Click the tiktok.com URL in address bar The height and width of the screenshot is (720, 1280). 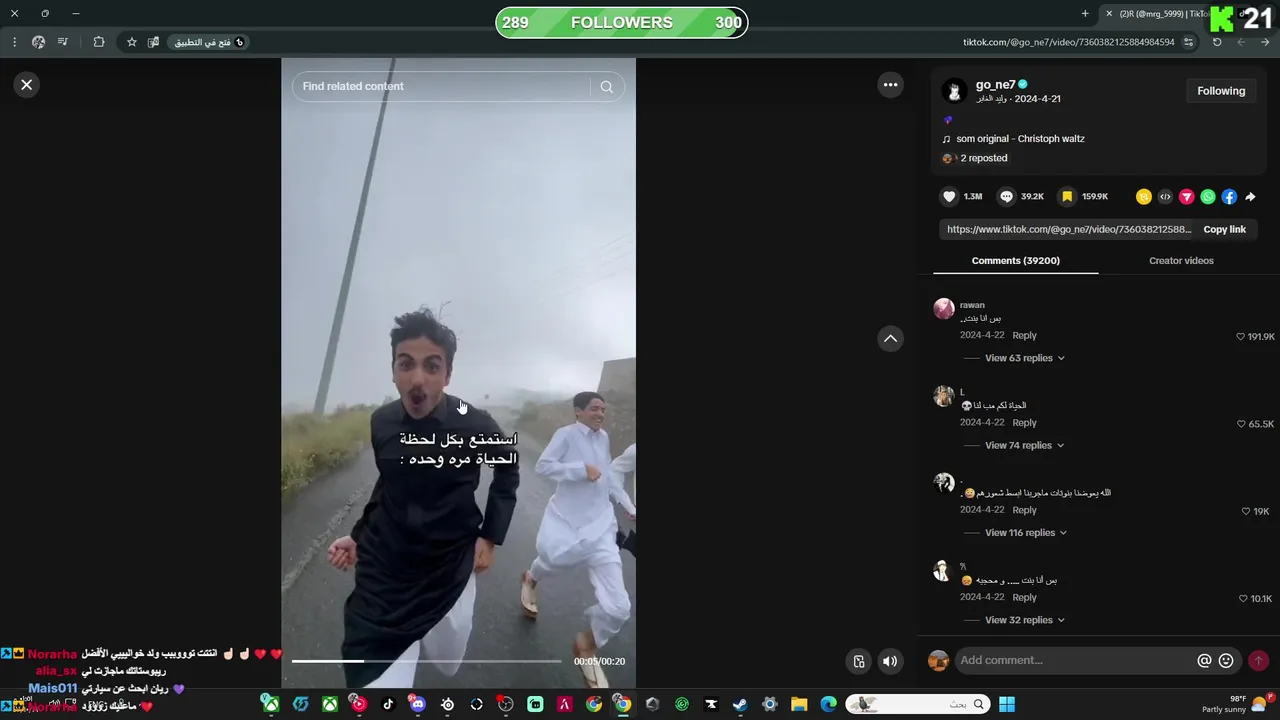pyautogui.click(x=1068, y=42)
